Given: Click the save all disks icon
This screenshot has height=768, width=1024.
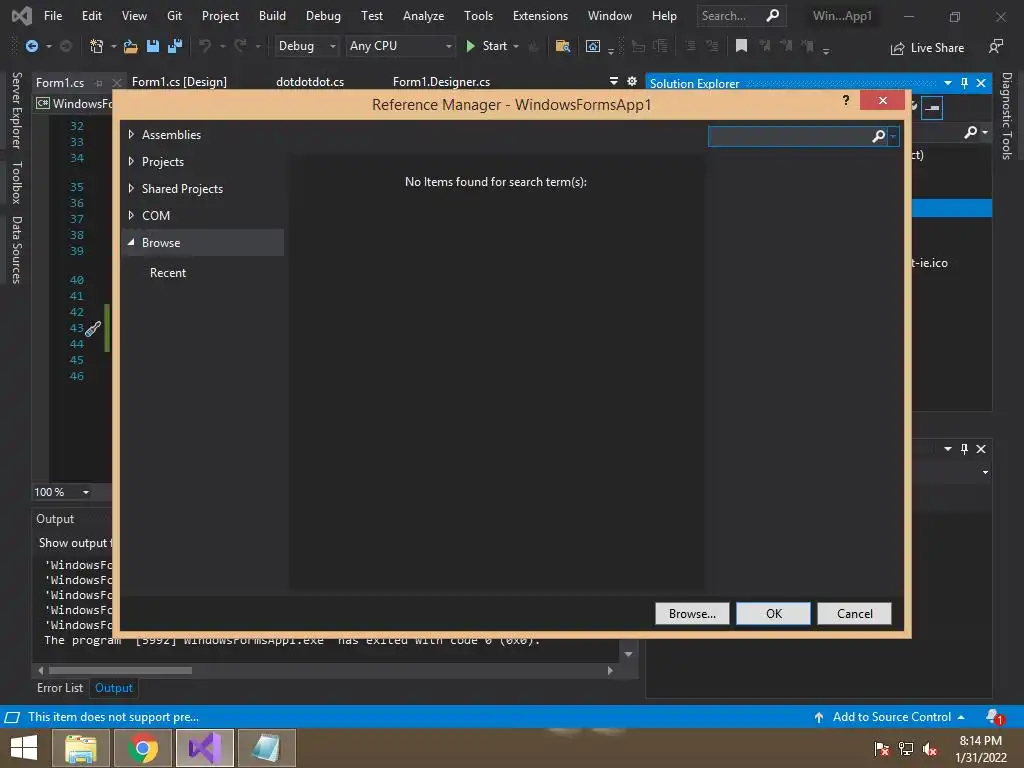Looking at the screenshot, I should [x=175, y=46].
